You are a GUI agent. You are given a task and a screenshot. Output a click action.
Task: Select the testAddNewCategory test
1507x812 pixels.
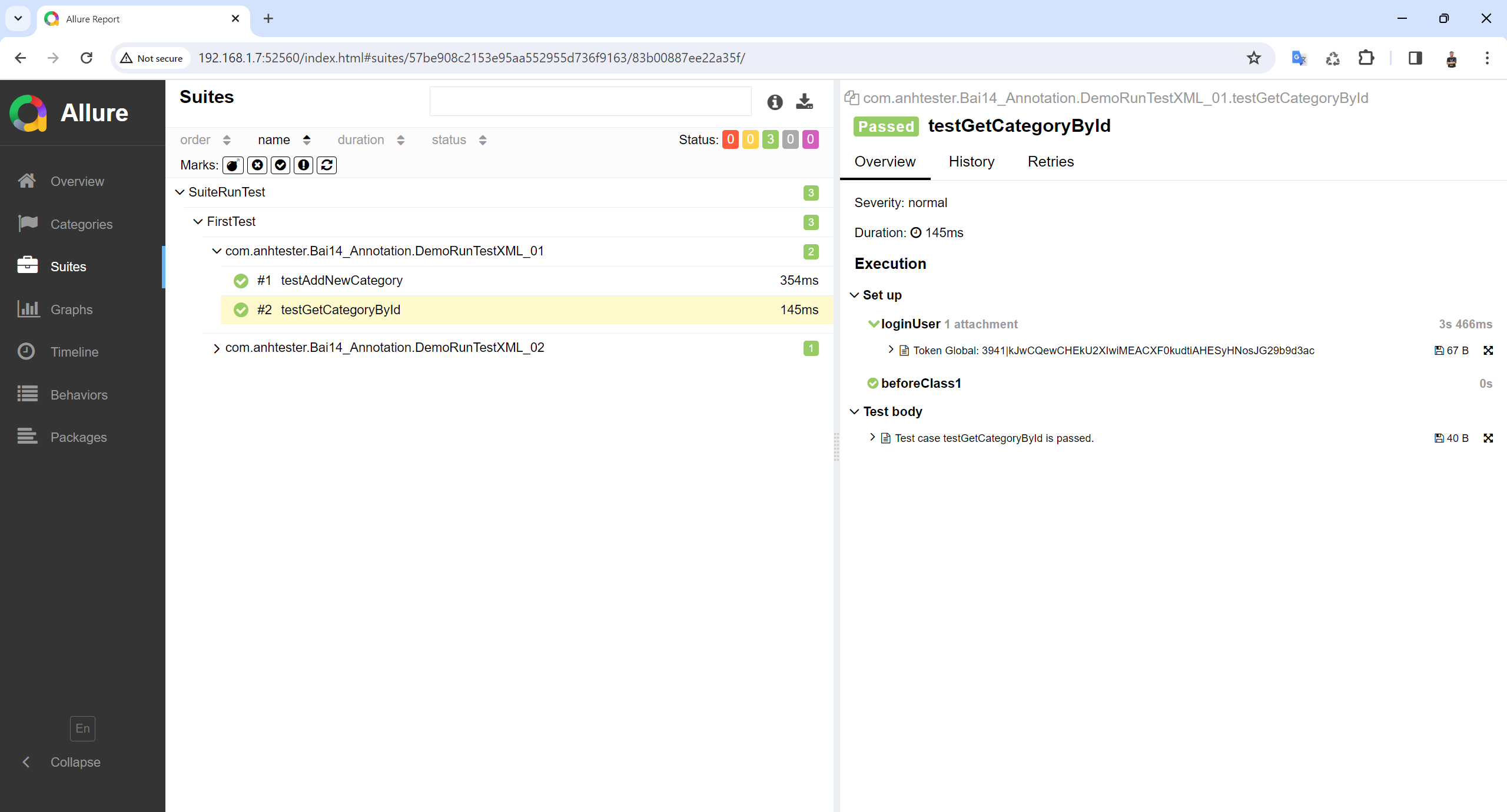point(527,281)
